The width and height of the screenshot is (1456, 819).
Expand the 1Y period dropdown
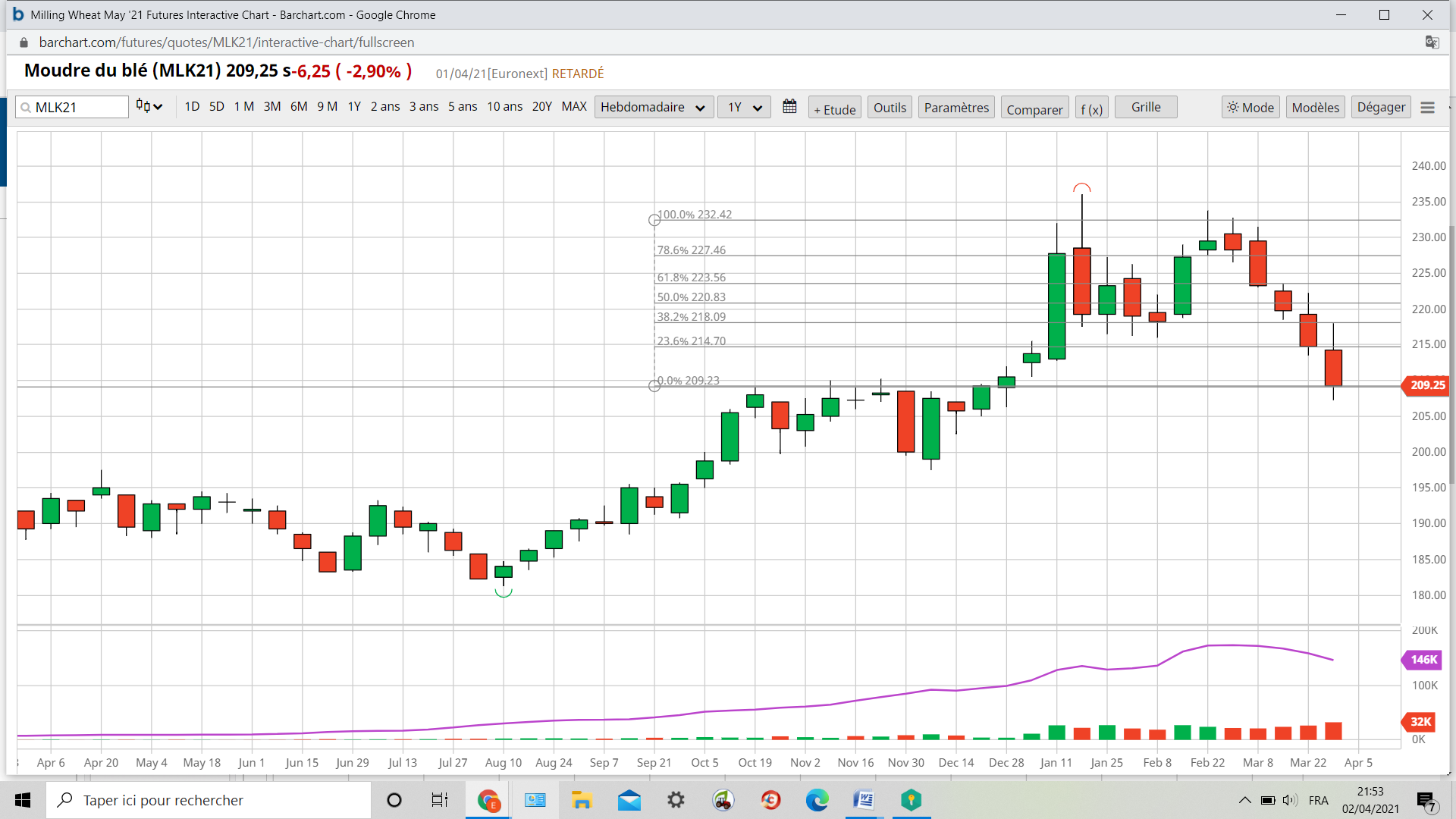coord(744,107)
